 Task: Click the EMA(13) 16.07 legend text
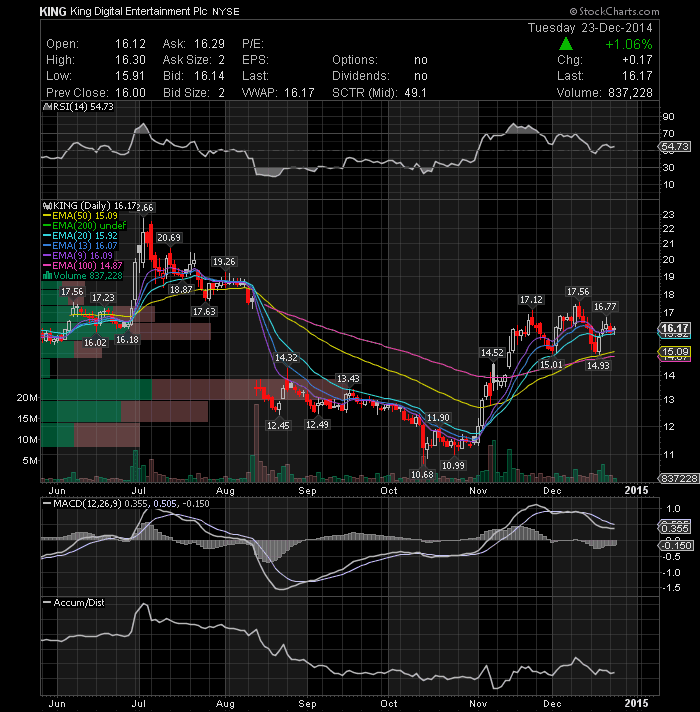tap(85, 246)
